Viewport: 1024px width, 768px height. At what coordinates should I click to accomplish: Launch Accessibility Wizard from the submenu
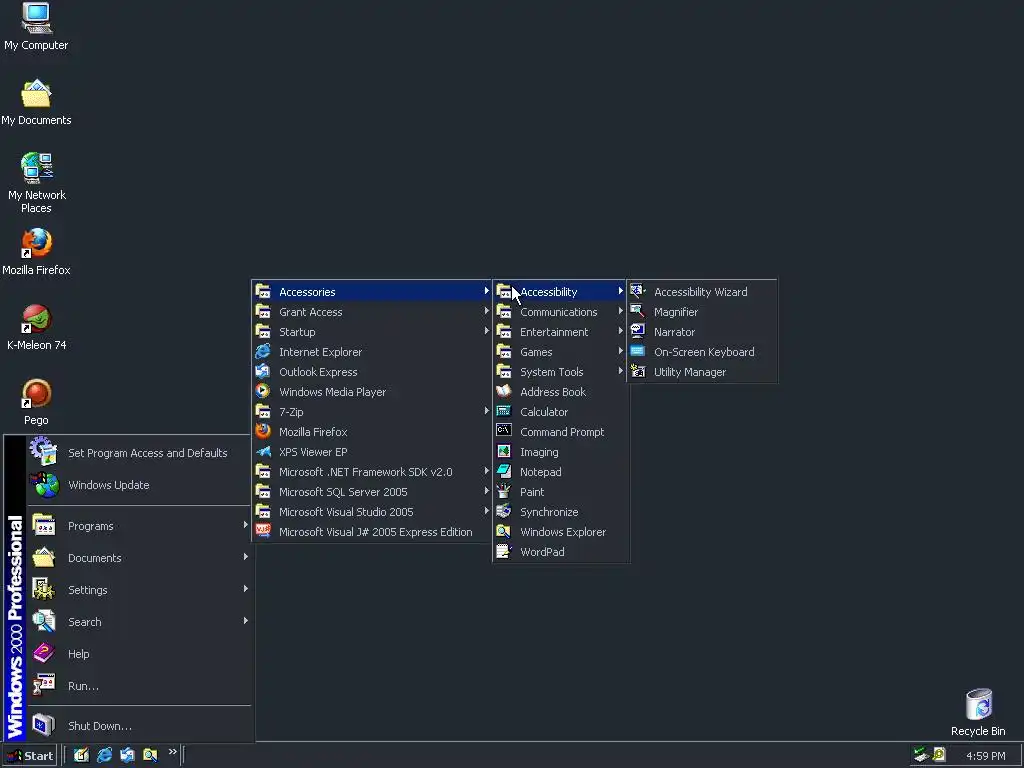point(702,292)
